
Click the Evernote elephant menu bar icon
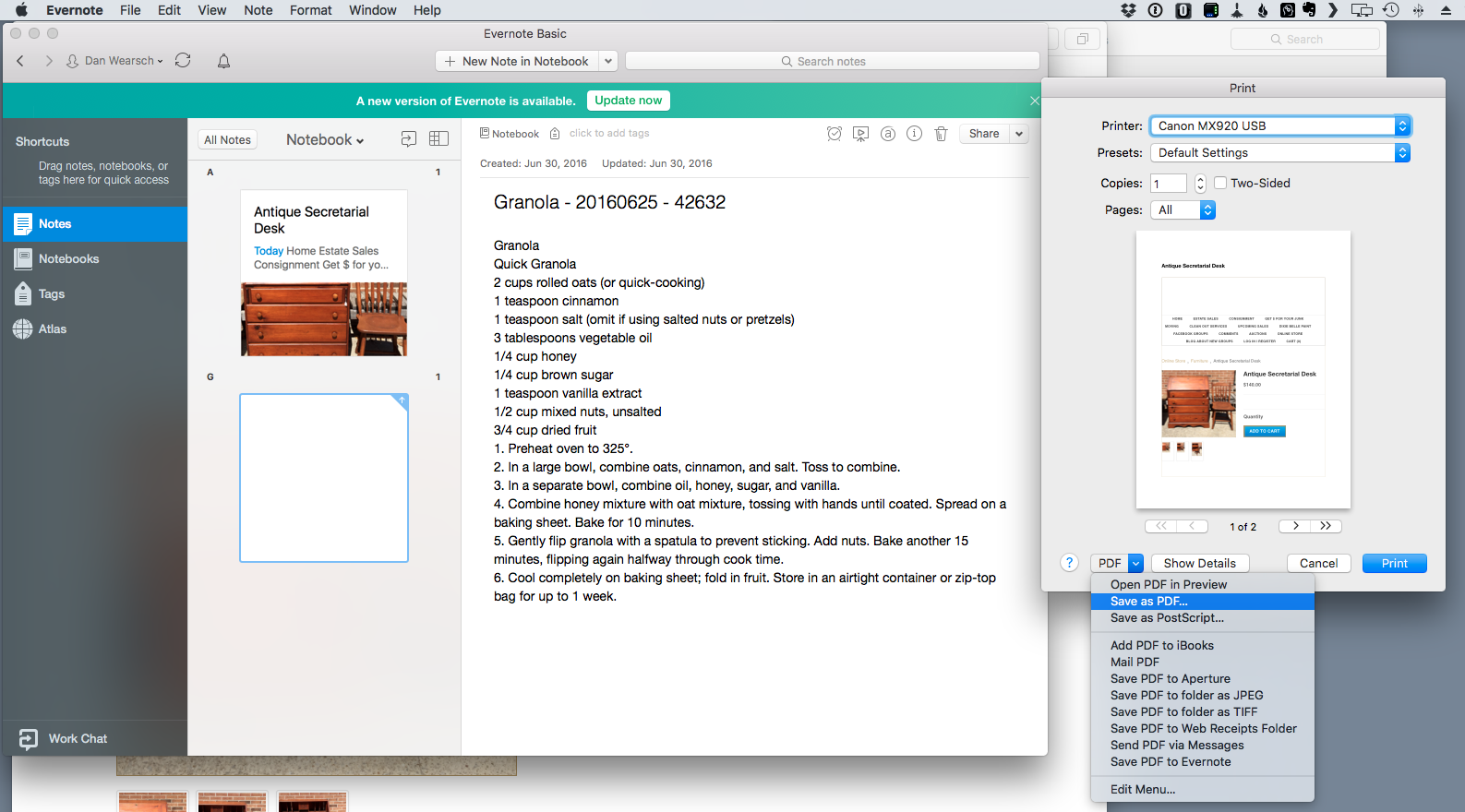[x=1309, y=10]
